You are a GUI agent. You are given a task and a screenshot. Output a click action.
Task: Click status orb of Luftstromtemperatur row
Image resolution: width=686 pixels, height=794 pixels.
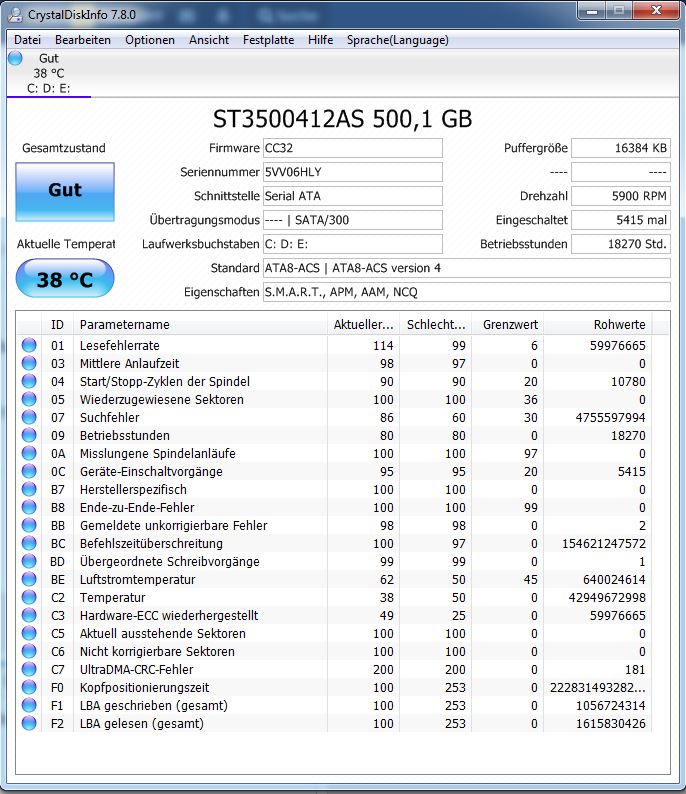click(x=29, y=579)
